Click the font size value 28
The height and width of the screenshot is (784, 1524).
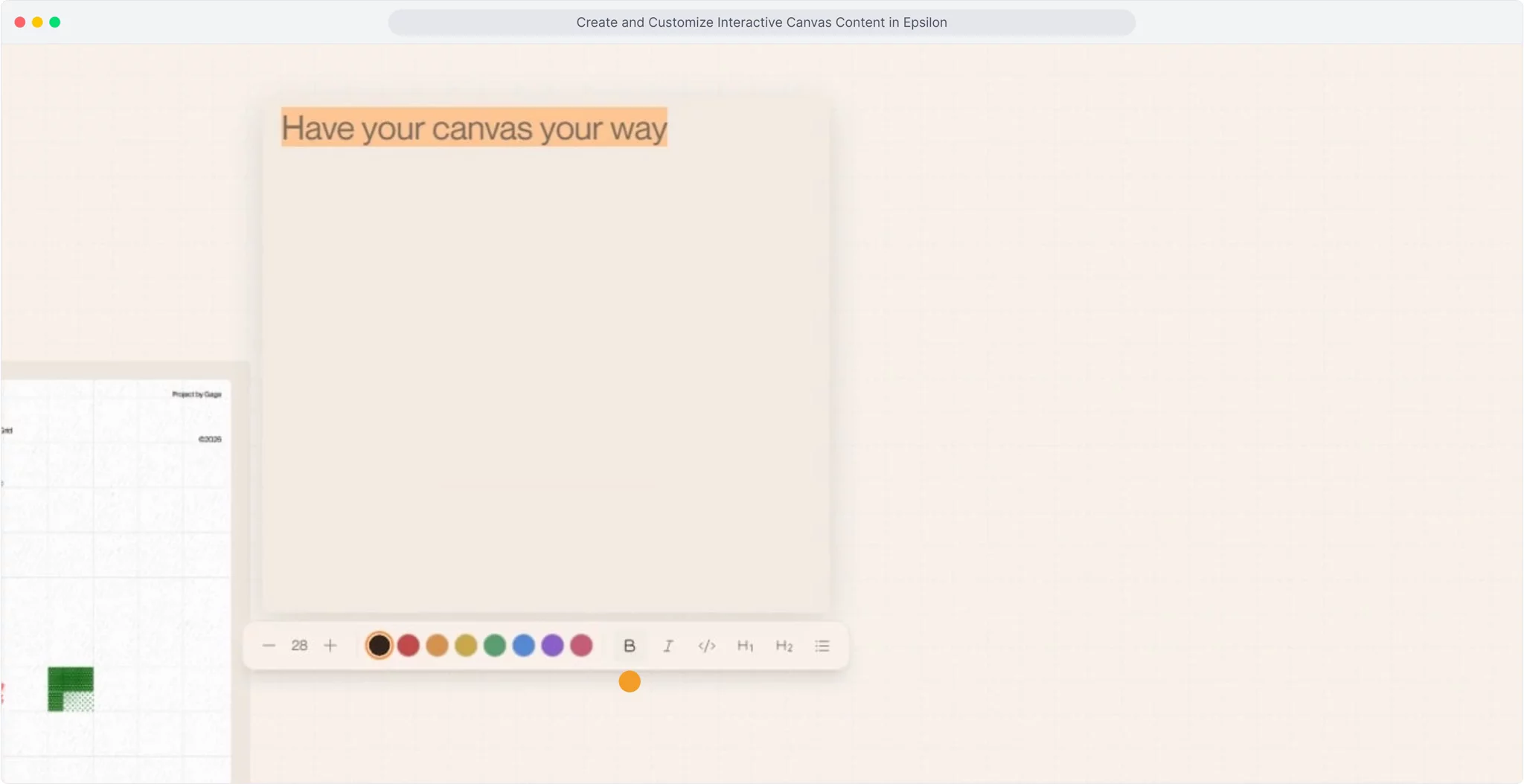pyautogui.click(x=299, y=646)
